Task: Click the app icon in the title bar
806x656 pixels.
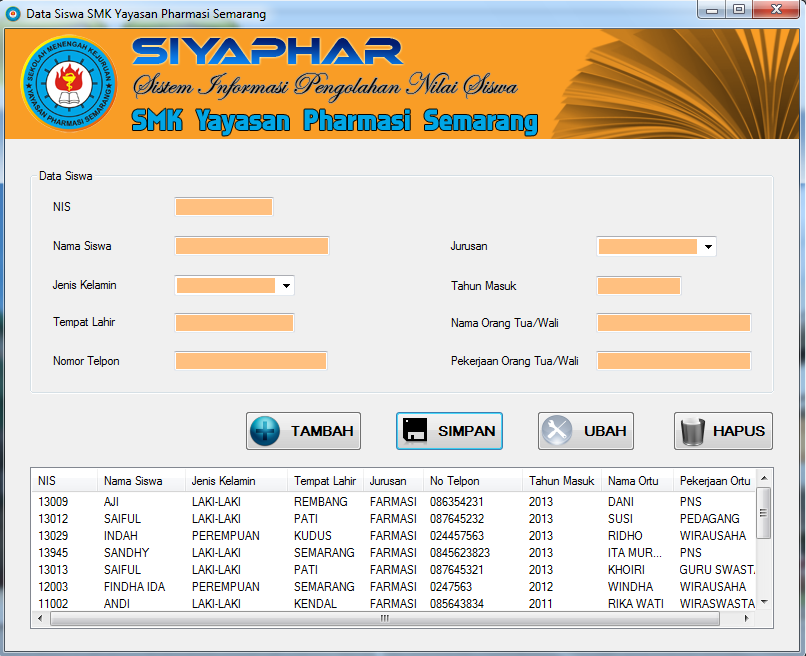Action: (13, 14)
